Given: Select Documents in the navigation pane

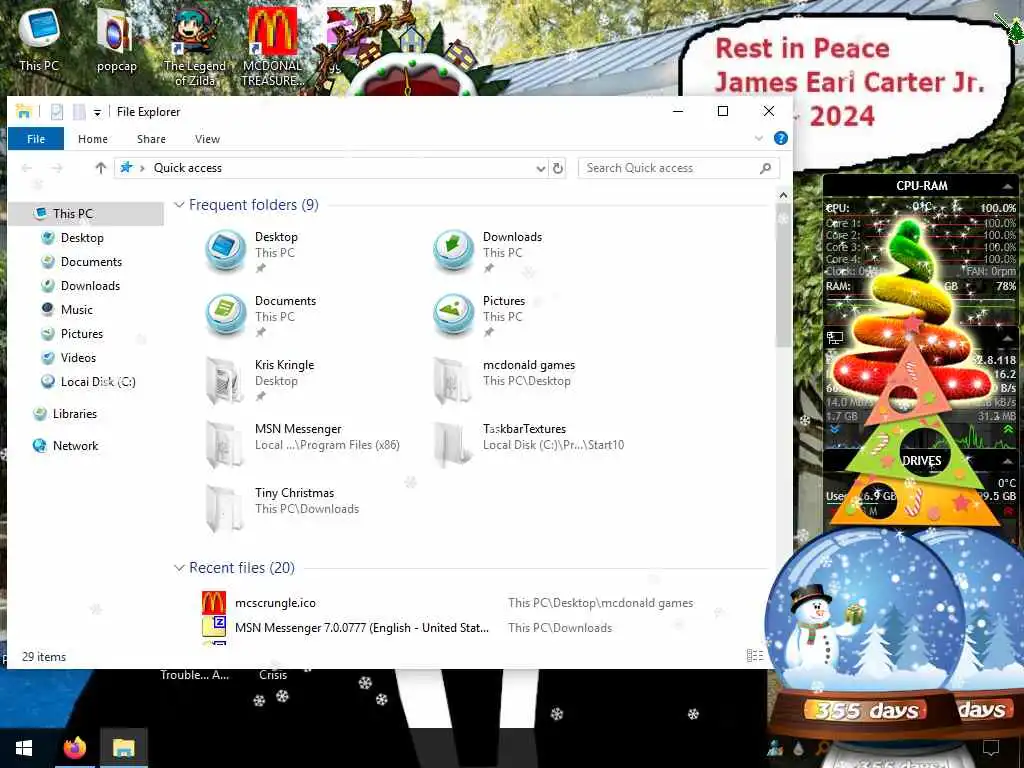Looking at the screenshot, I should tap(91, 262).
